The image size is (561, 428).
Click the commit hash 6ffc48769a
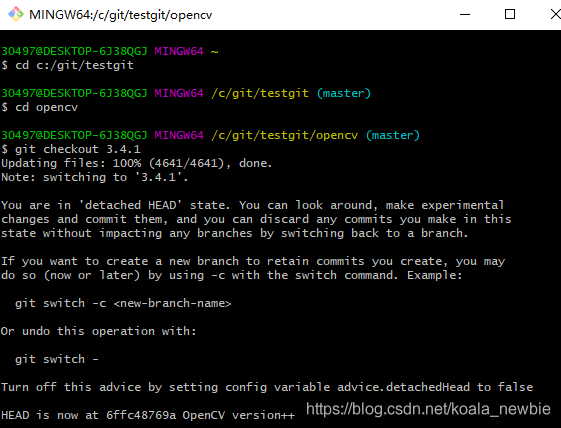[x=141, y=415]
